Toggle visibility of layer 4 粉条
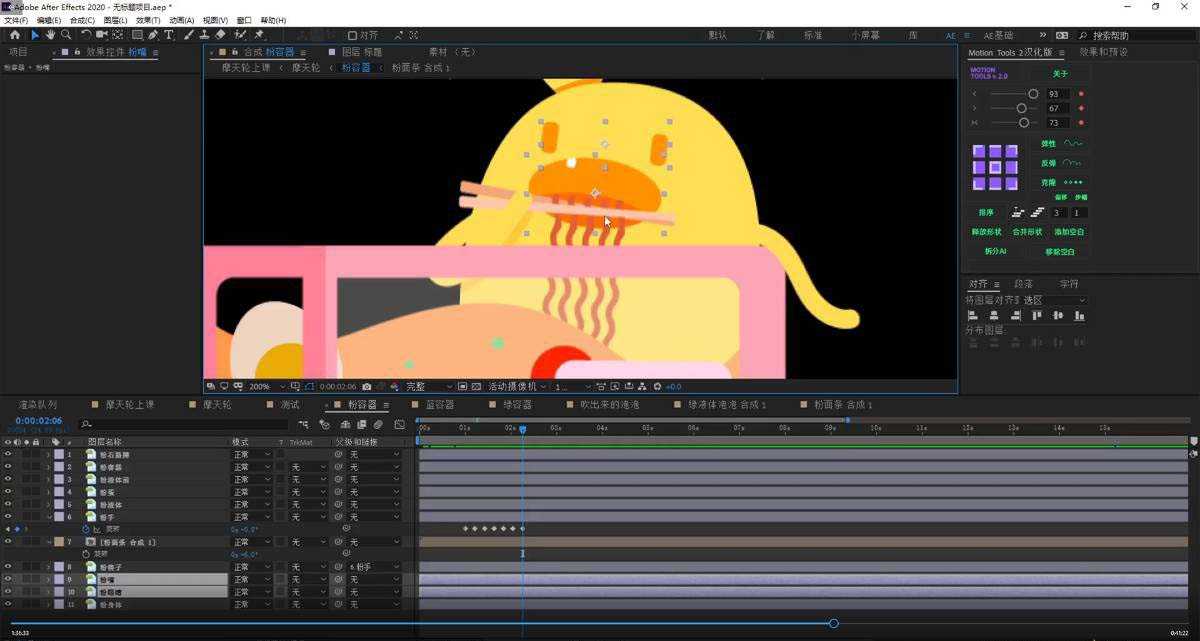This screenshot has width=1200, height=641. point(8,492)
